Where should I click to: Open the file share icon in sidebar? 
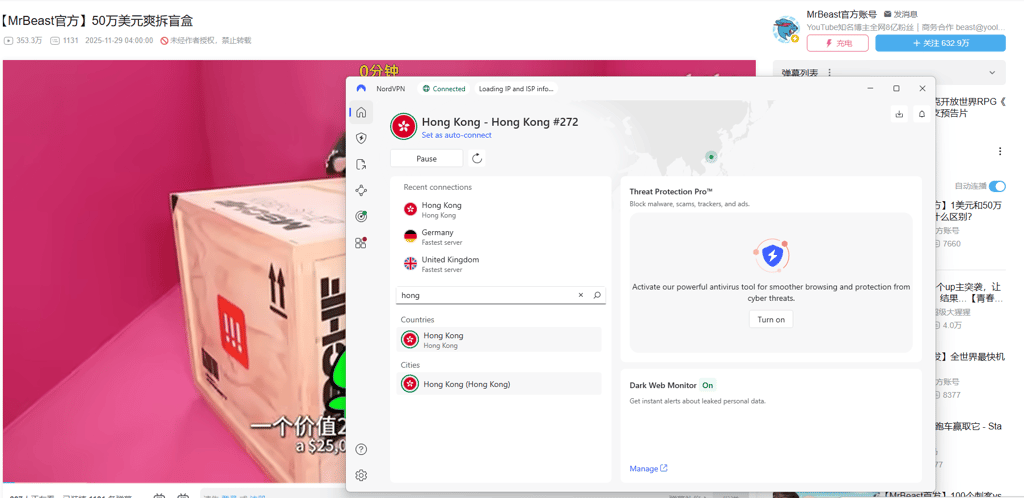pos(361,164)
